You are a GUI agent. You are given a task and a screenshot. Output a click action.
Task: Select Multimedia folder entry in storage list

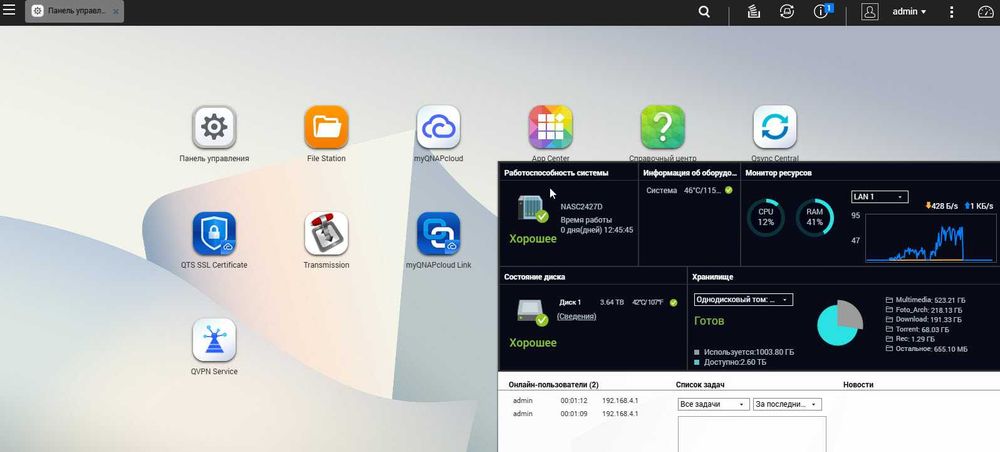(x=923, y=300)
